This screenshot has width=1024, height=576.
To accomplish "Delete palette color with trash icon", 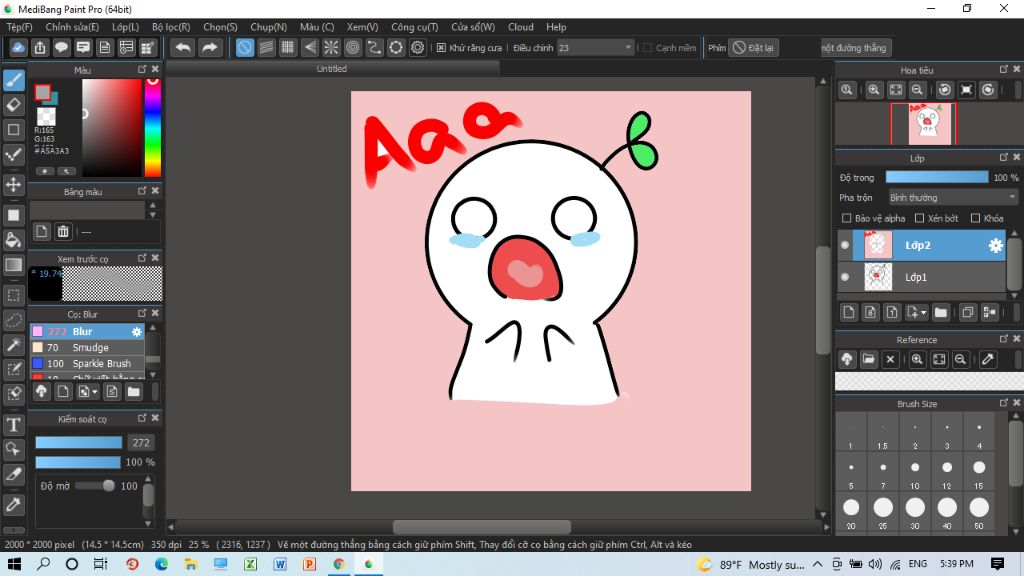I will 63,231.
